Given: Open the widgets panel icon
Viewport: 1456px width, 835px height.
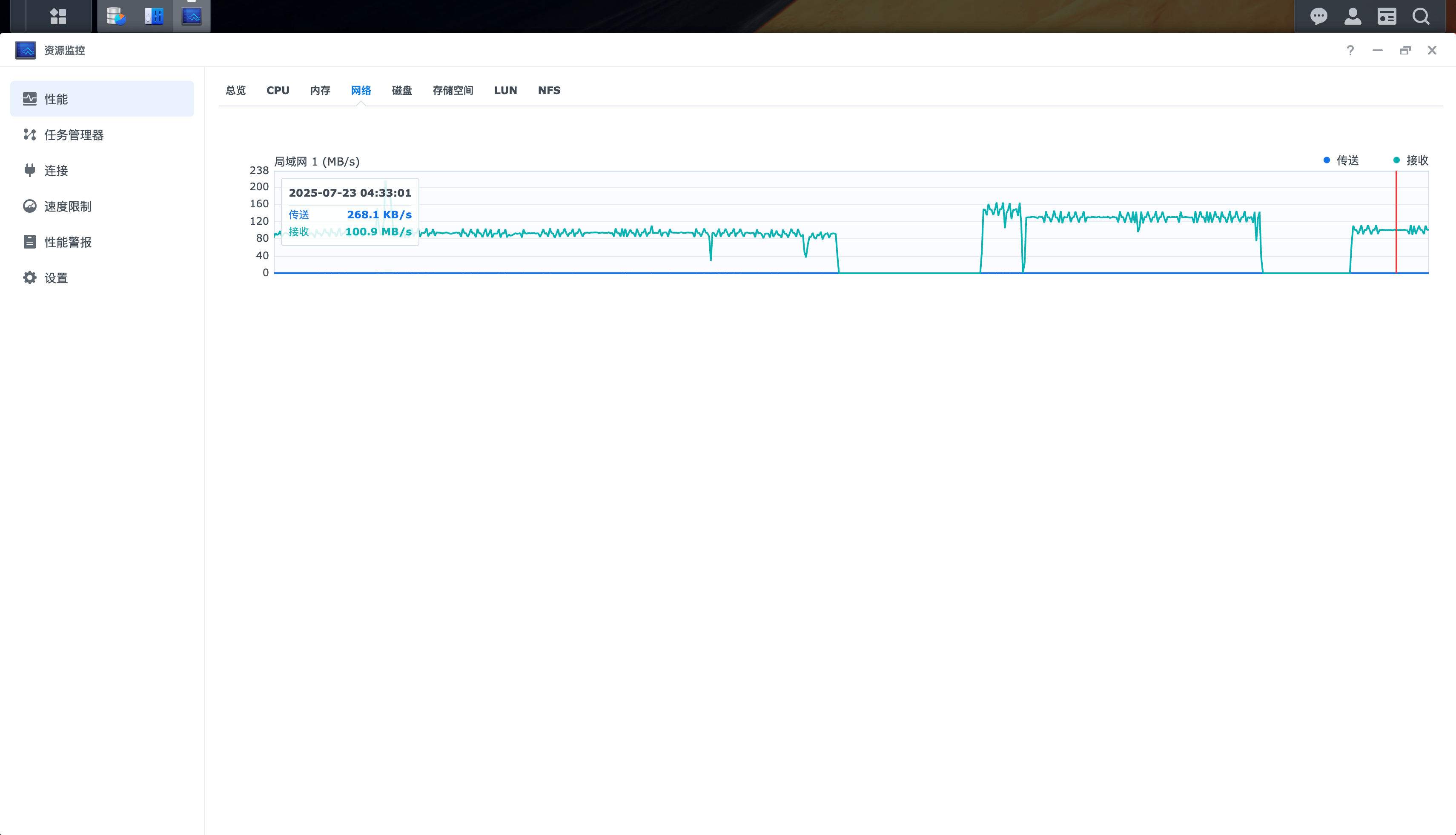Looking at the screenshot, I should click(x=1387, y=16).
